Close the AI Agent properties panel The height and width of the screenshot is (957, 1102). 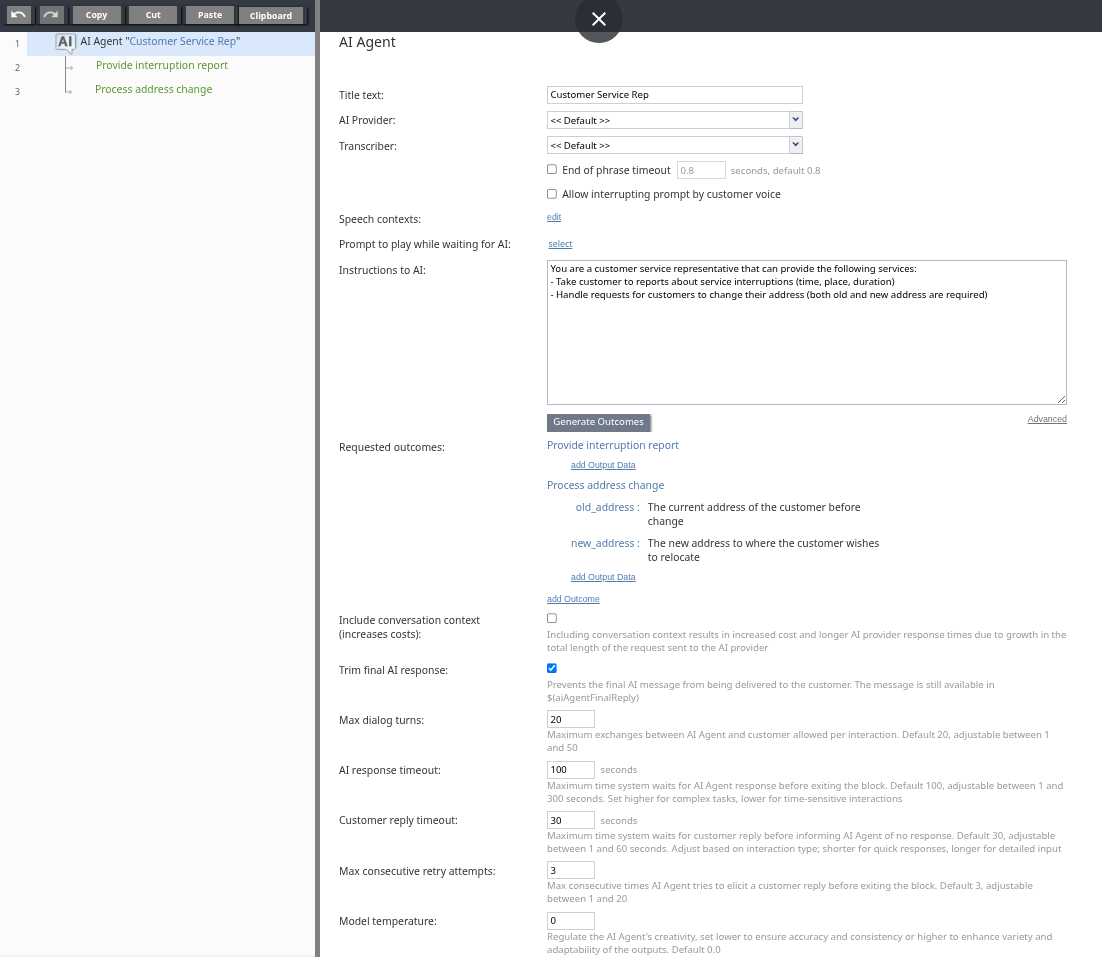[x=598, y=19]
